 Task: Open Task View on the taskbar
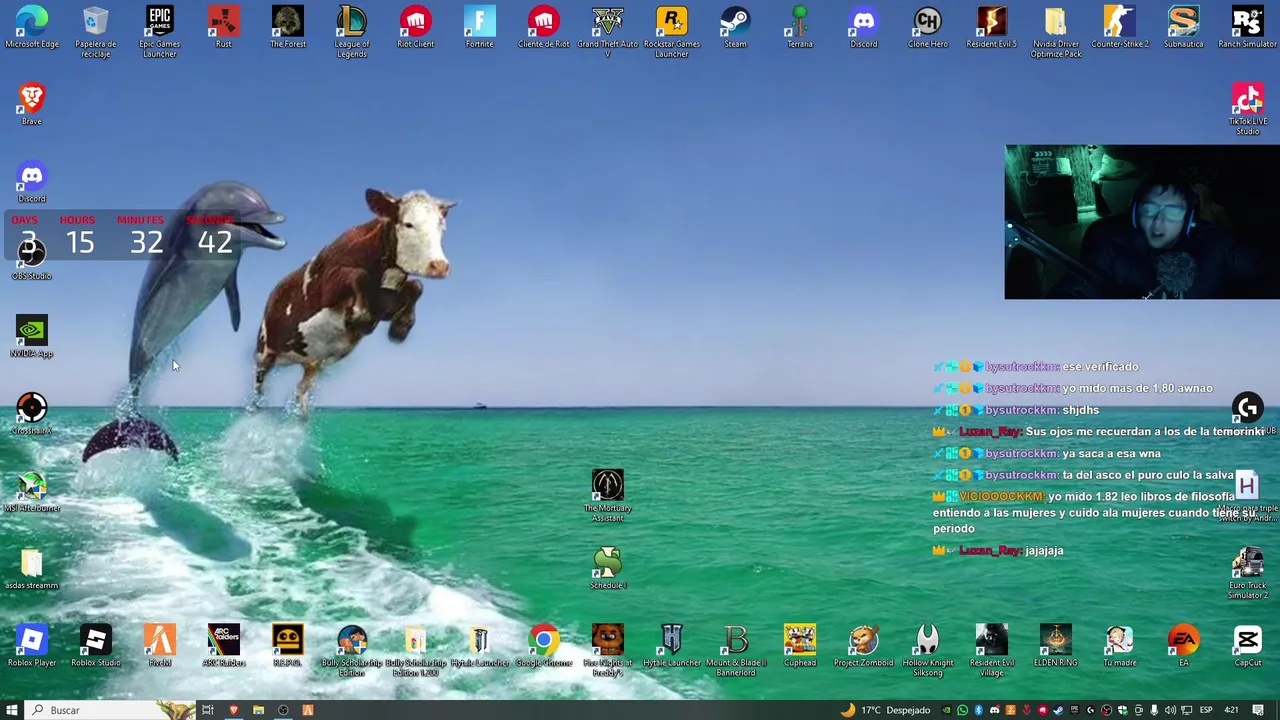pyautogui.click(x=208, y=710)
